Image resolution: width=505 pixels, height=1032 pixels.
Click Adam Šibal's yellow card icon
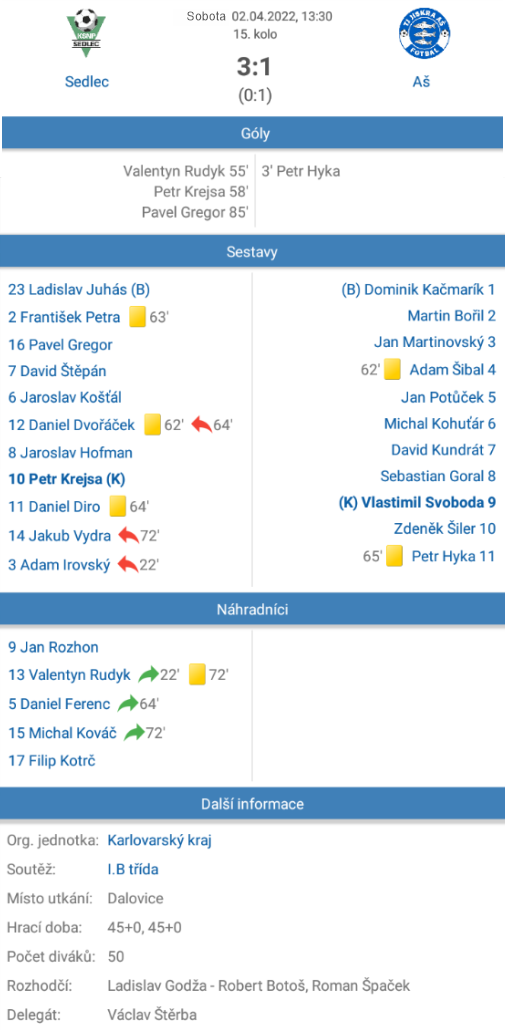(392, 370)
